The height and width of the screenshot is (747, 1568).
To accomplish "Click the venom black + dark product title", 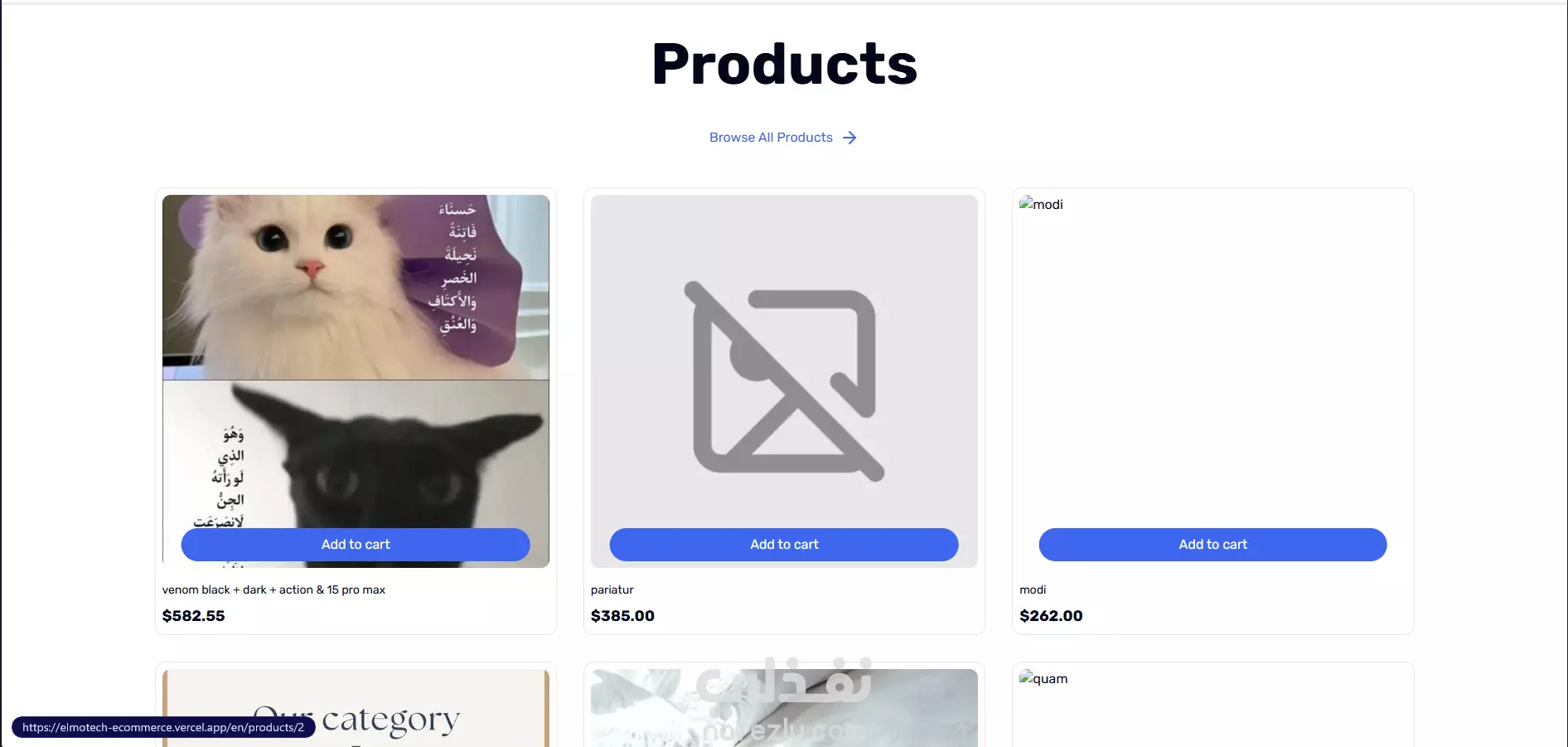I will coord(273,589).
